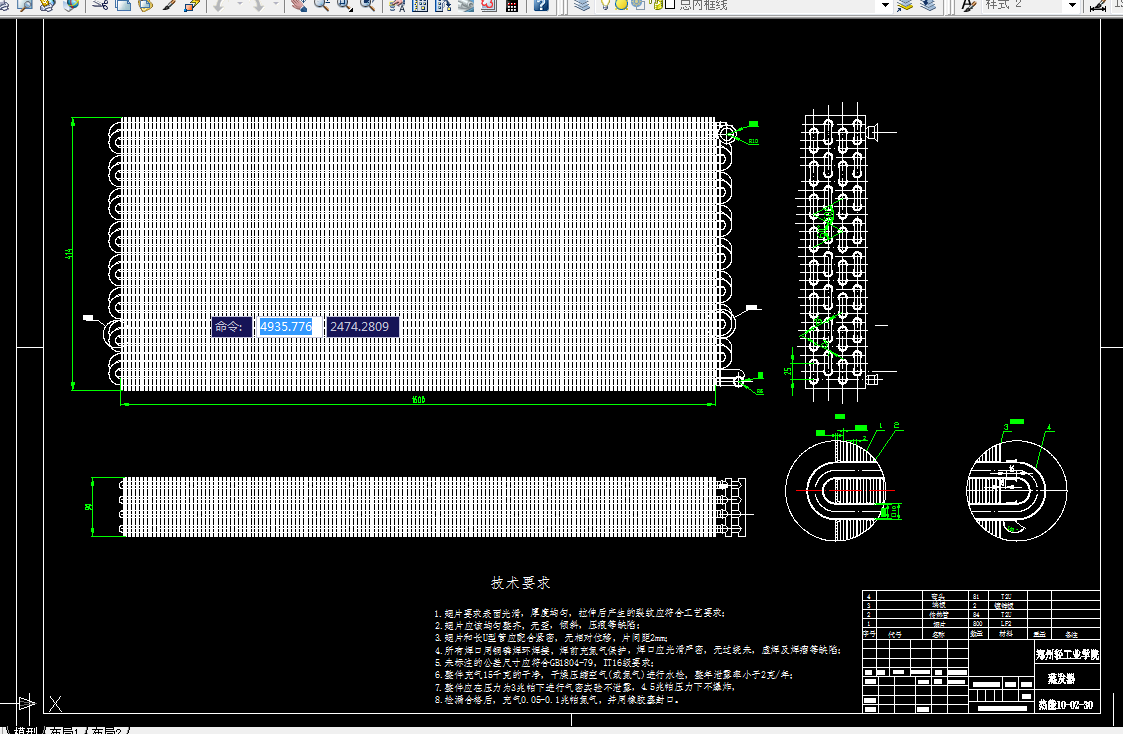Toggle the layer freeze sun icon

pyautogui.click(x=621, y=6)
